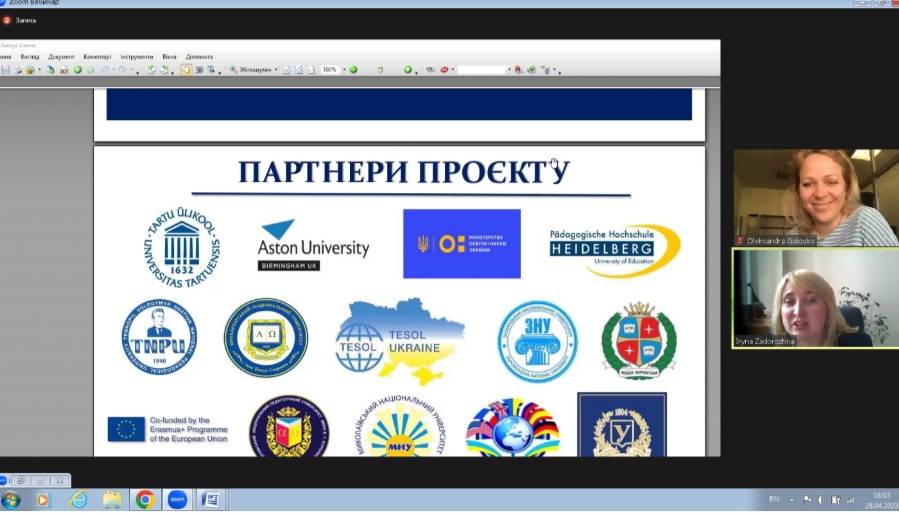This screenshot has height=515, width=899.
Task: Open the zoom percentage dropdown arrow
Action: pyautogui.click(x=344, y=70)
